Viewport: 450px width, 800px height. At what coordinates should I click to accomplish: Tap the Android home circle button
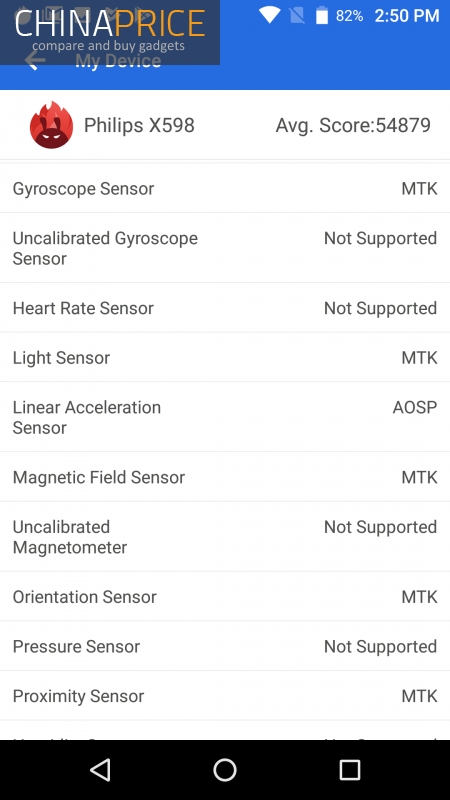coord(225,769)
